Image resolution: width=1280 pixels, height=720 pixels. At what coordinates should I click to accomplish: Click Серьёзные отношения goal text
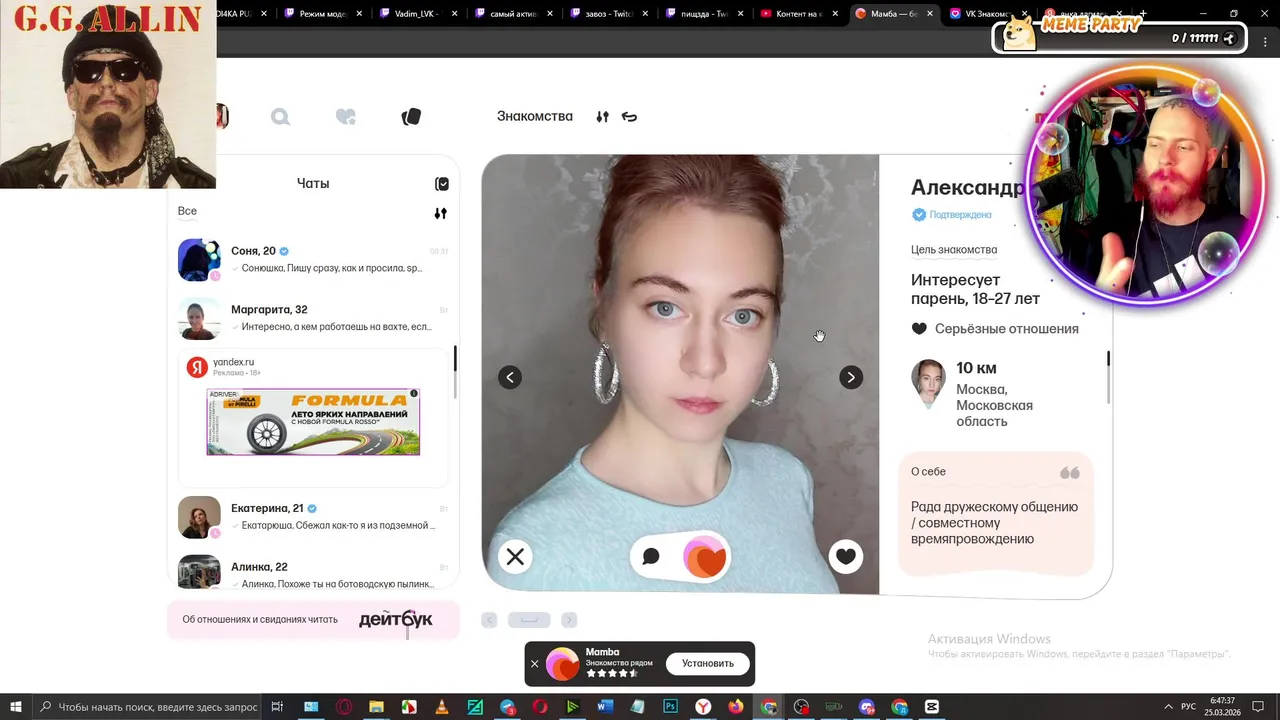(1006, 329)
